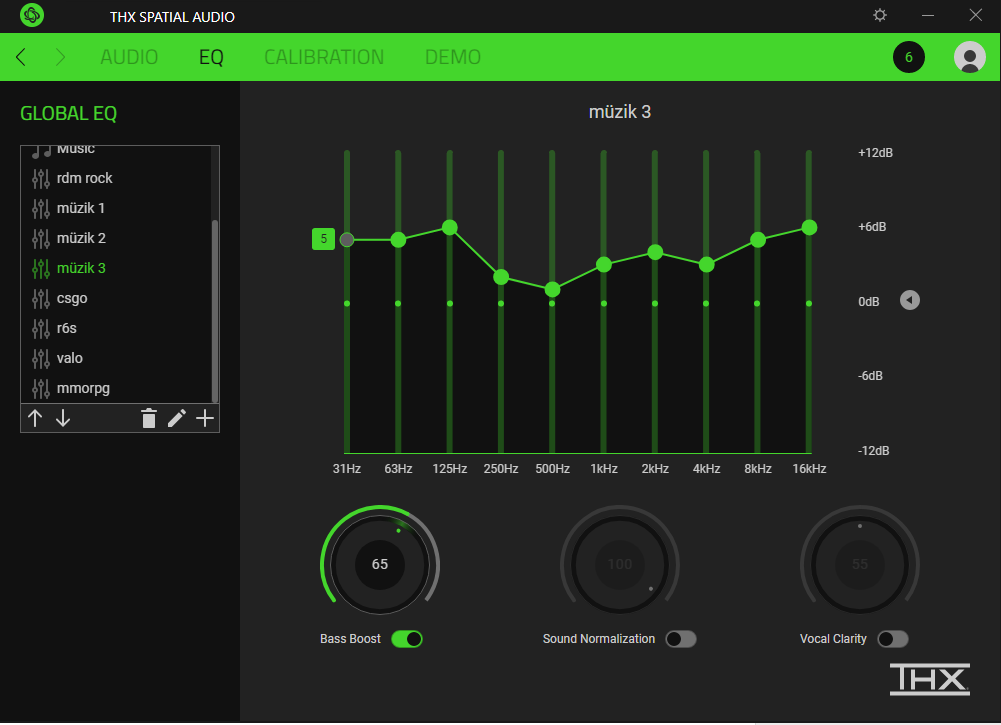Screen dimensions: 1001x725
Task: Click the 63Hz band slider handle
Action: pyautogui.click(x=398, y=239)
